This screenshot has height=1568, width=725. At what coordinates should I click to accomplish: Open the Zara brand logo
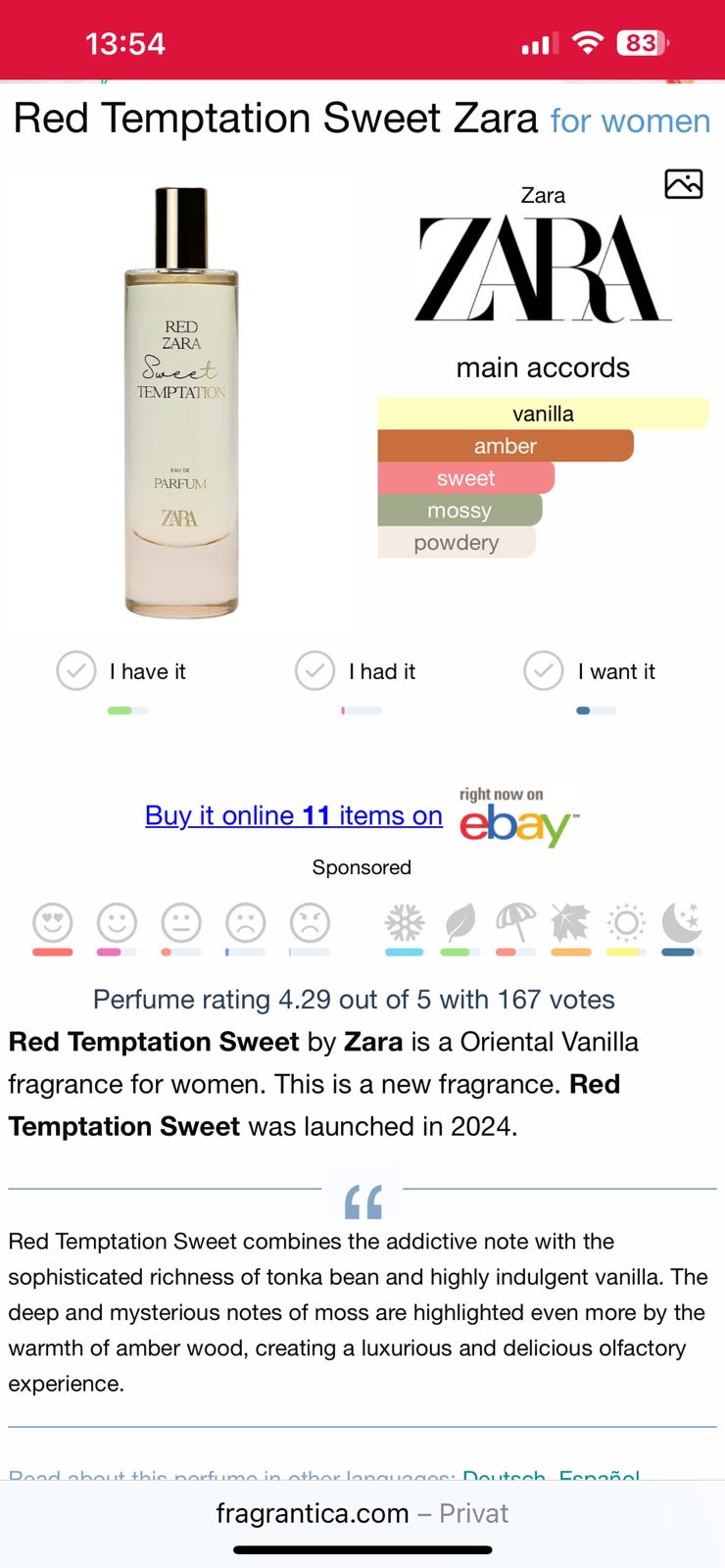point(543,269)
